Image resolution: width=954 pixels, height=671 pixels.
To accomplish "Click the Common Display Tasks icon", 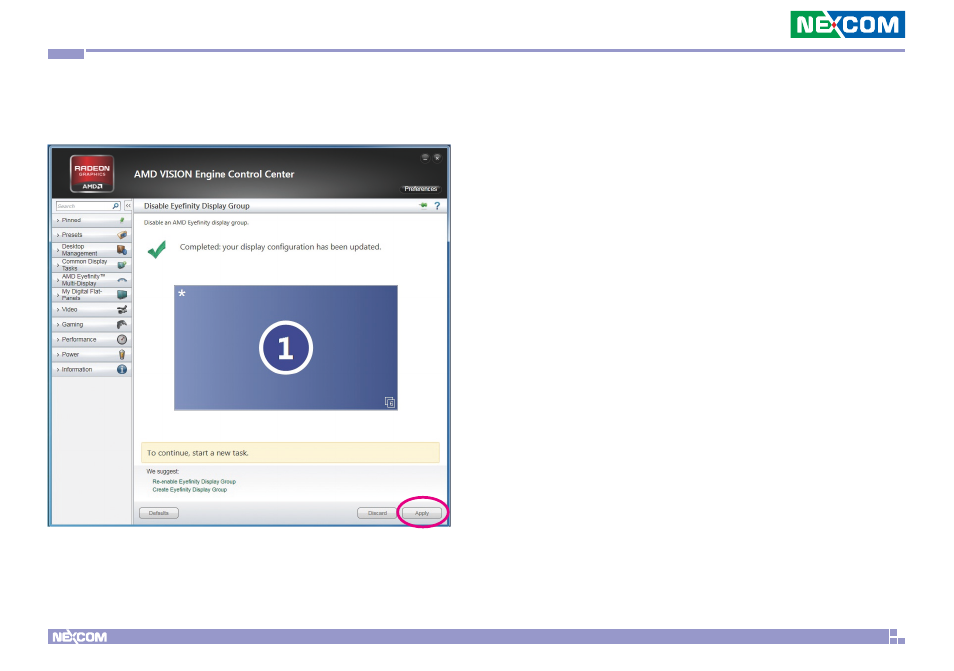I will click(x=122, y=265).
